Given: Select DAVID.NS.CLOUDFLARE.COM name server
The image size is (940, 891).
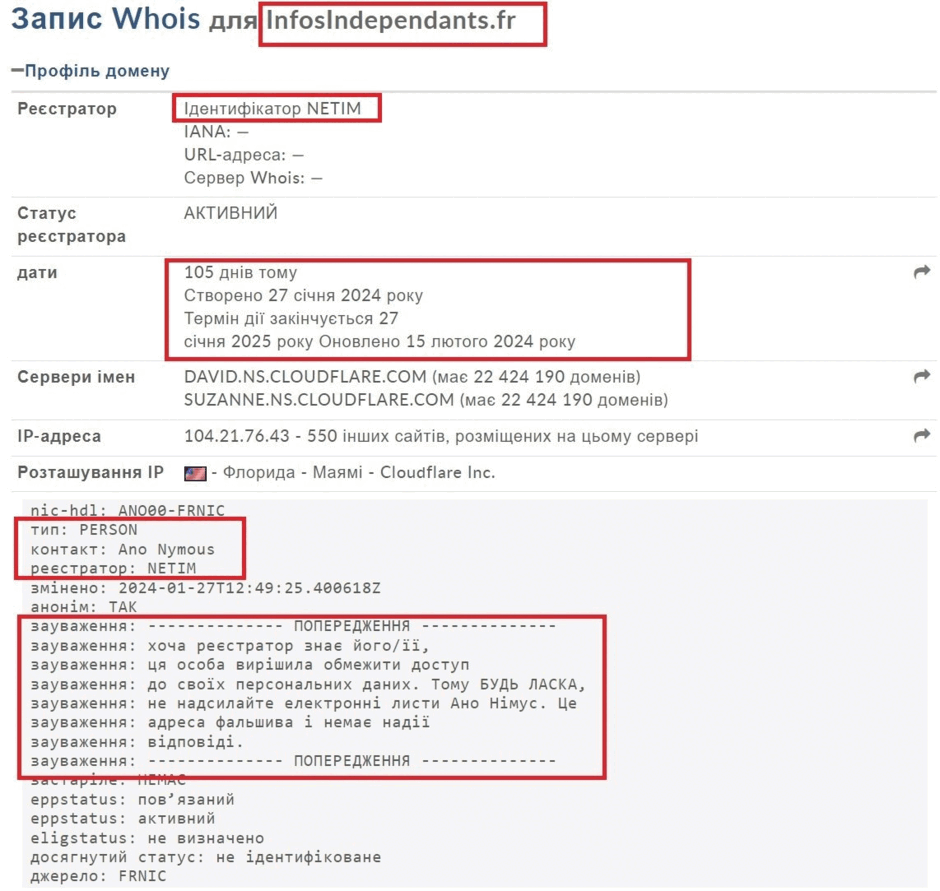Looking at the screenshot, I should tap(305, 377).
